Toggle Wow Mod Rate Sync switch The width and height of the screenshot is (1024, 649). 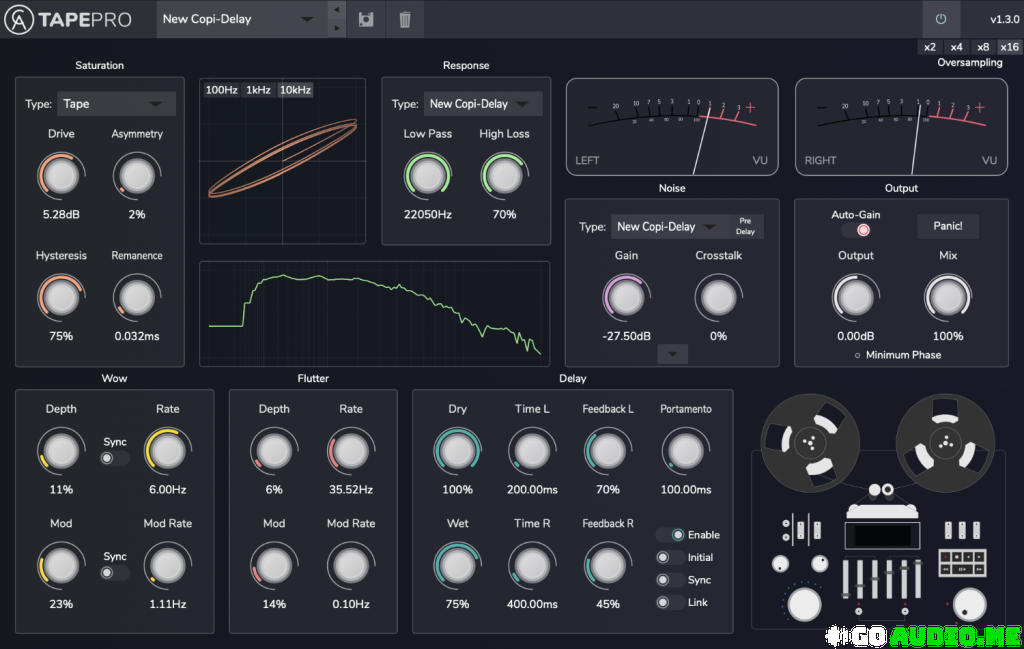[115, 573]
